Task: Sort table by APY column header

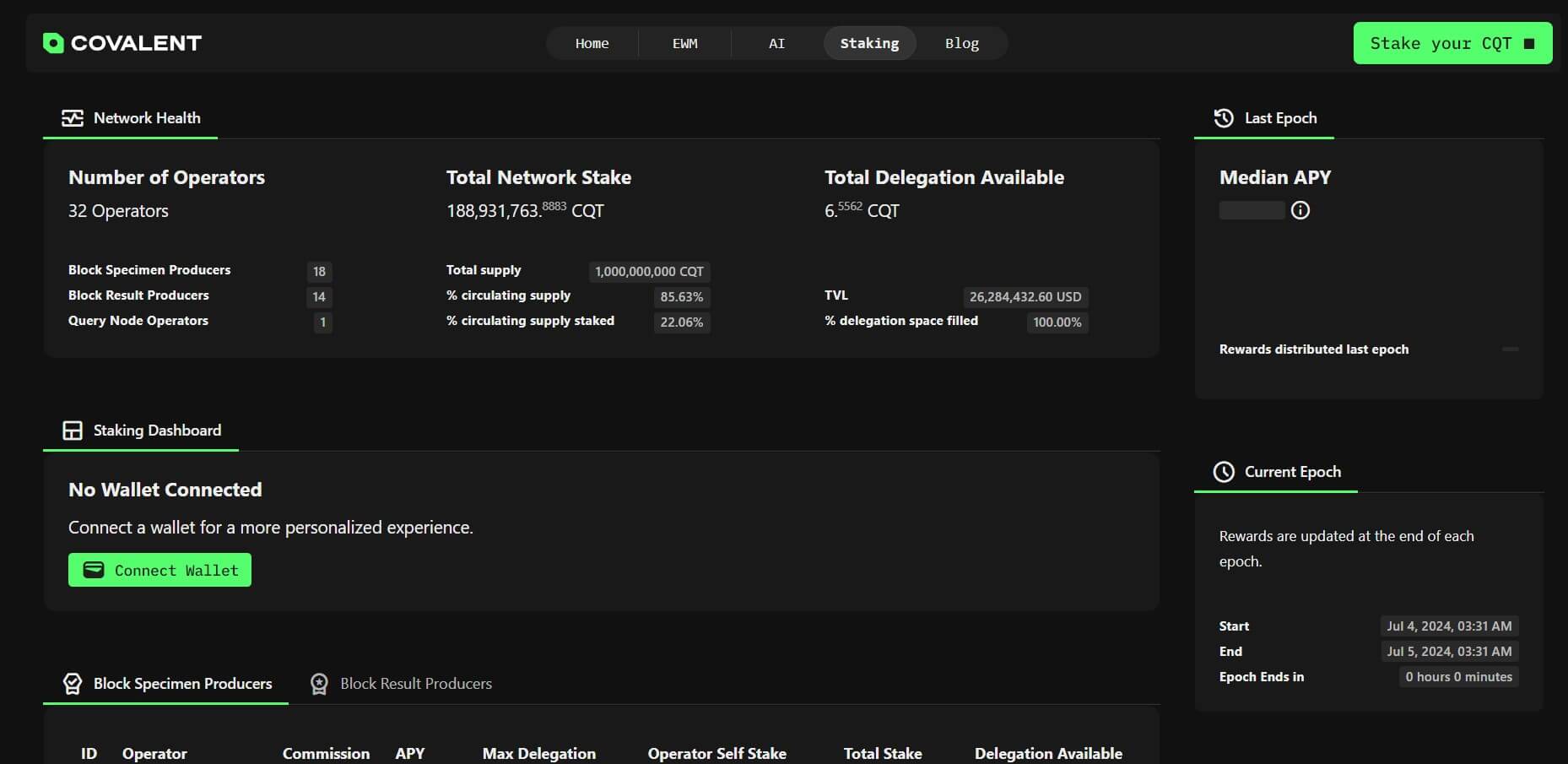Action: tap(410, 753)
